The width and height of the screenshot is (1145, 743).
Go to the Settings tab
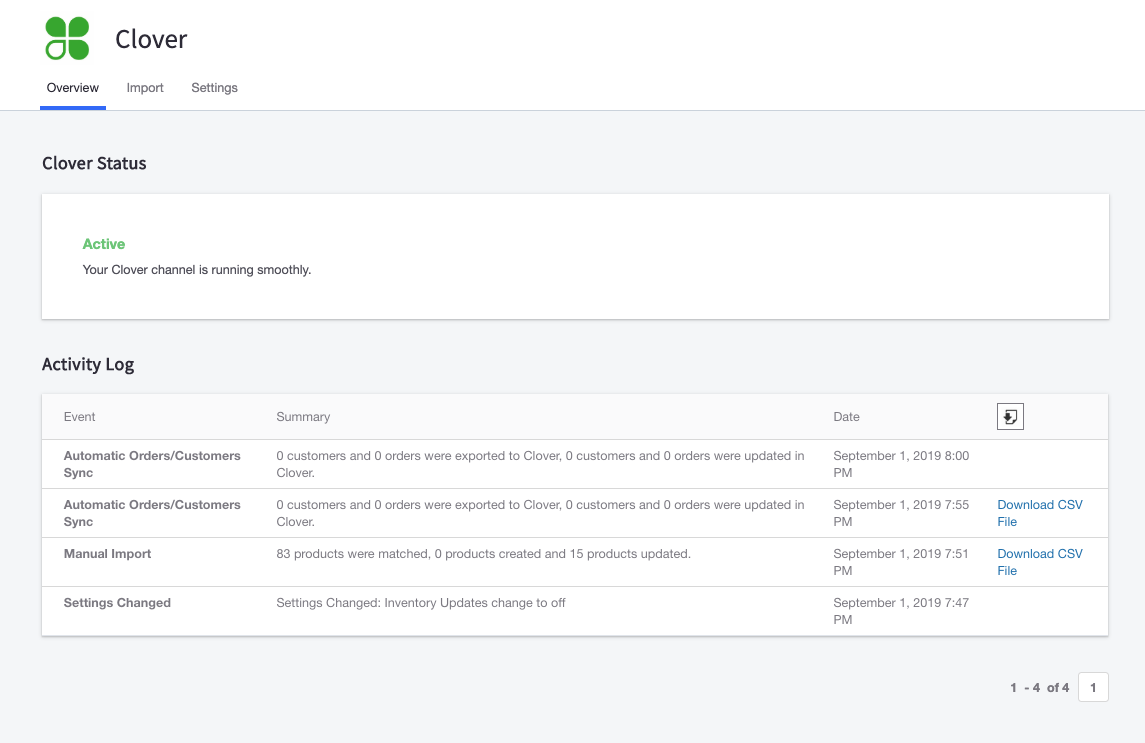coord(214,88)
